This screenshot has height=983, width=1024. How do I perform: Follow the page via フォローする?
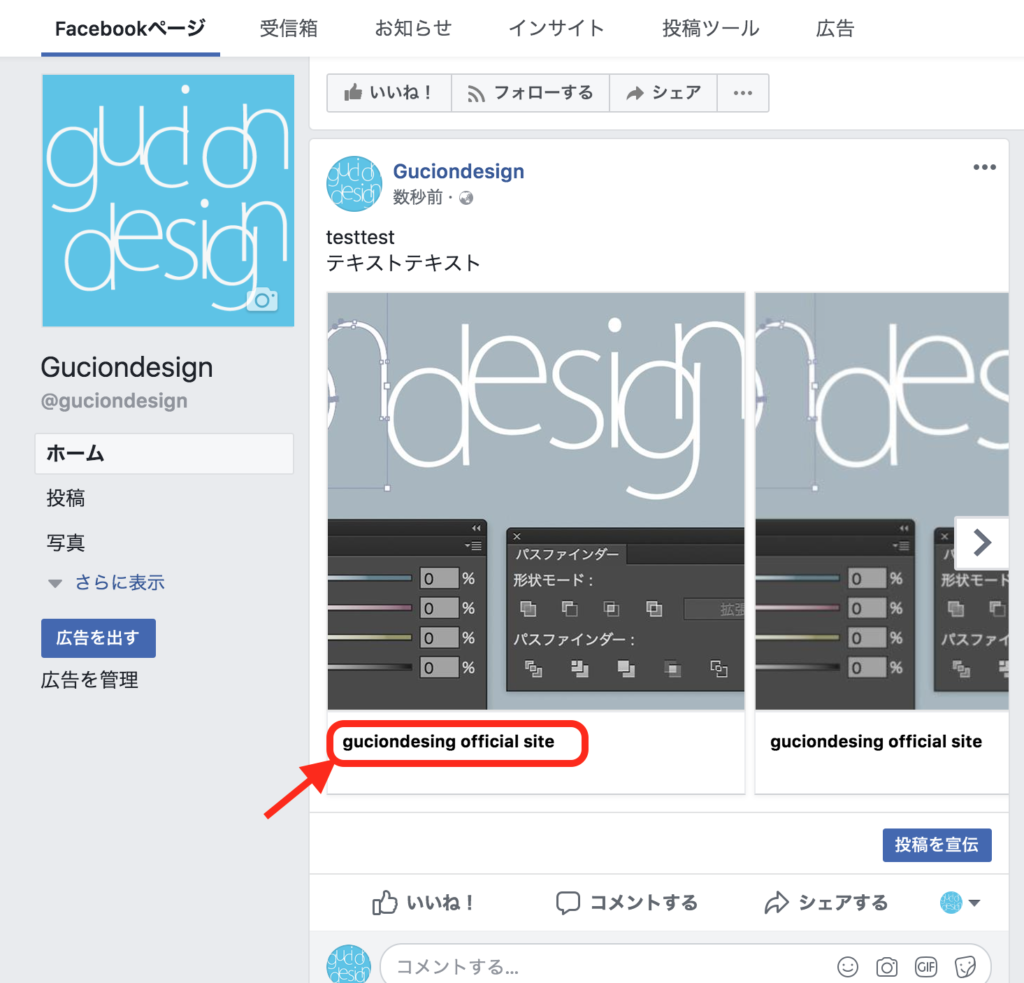(530, 93)
